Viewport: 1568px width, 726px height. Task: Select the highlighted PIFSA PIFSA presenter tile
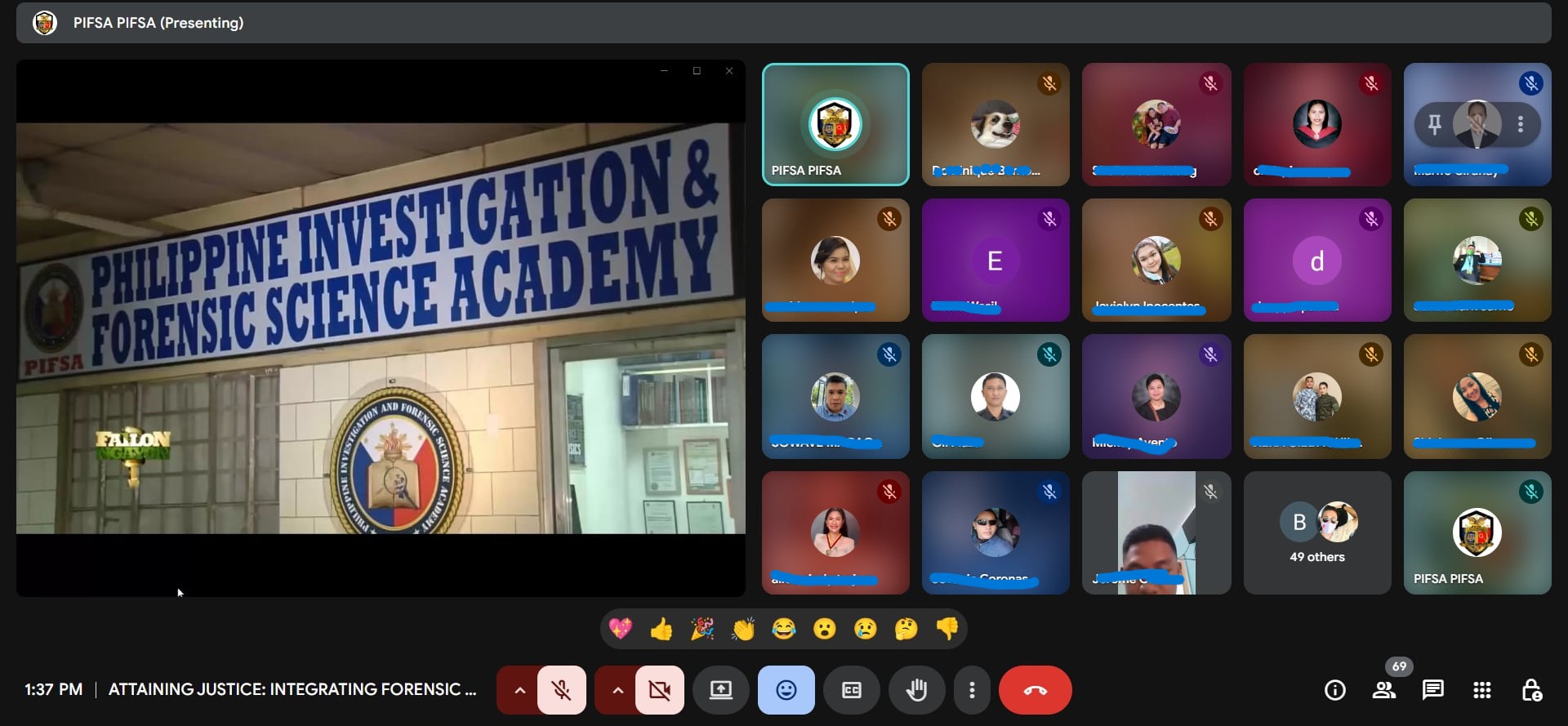point(835,124)
